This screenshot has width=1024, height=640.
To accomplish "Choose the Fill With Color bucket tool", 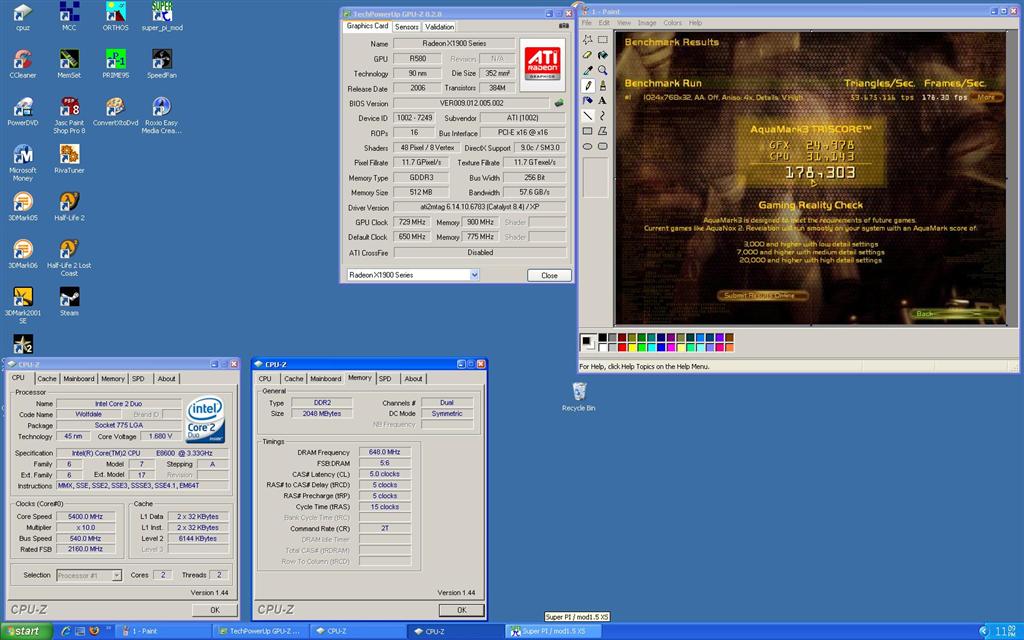I will tap(602, 55).
